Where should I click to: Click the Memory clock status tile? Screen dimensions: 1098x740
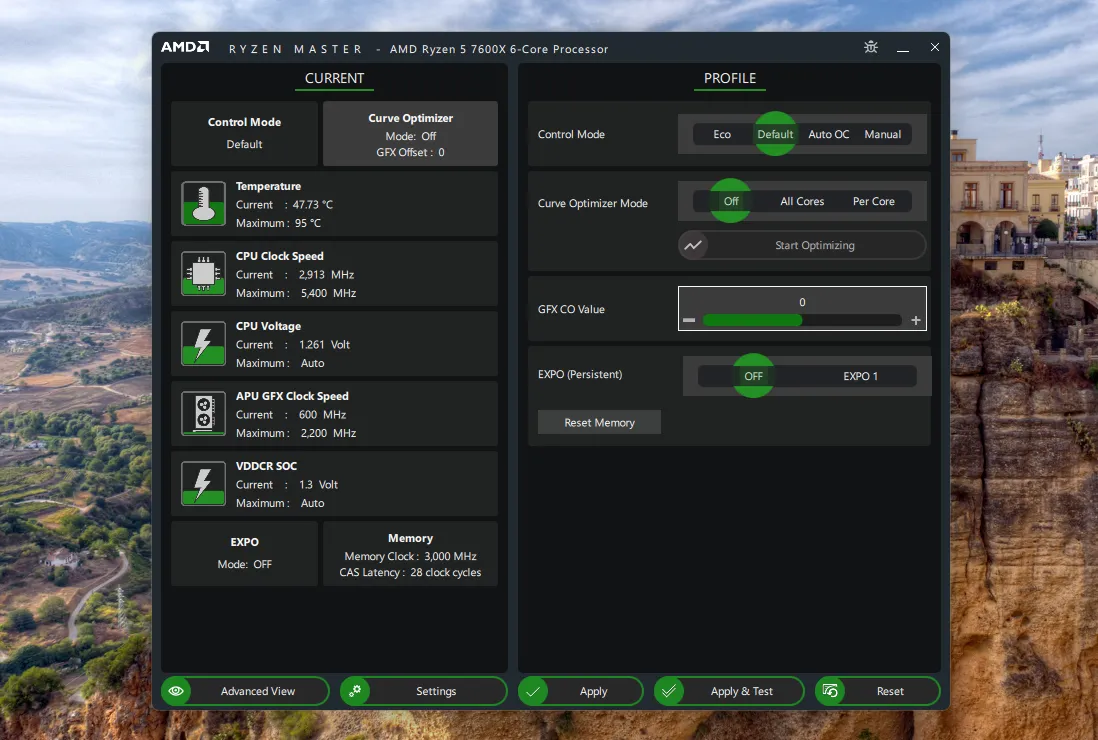pyautogui.click(x=410, y=553)
